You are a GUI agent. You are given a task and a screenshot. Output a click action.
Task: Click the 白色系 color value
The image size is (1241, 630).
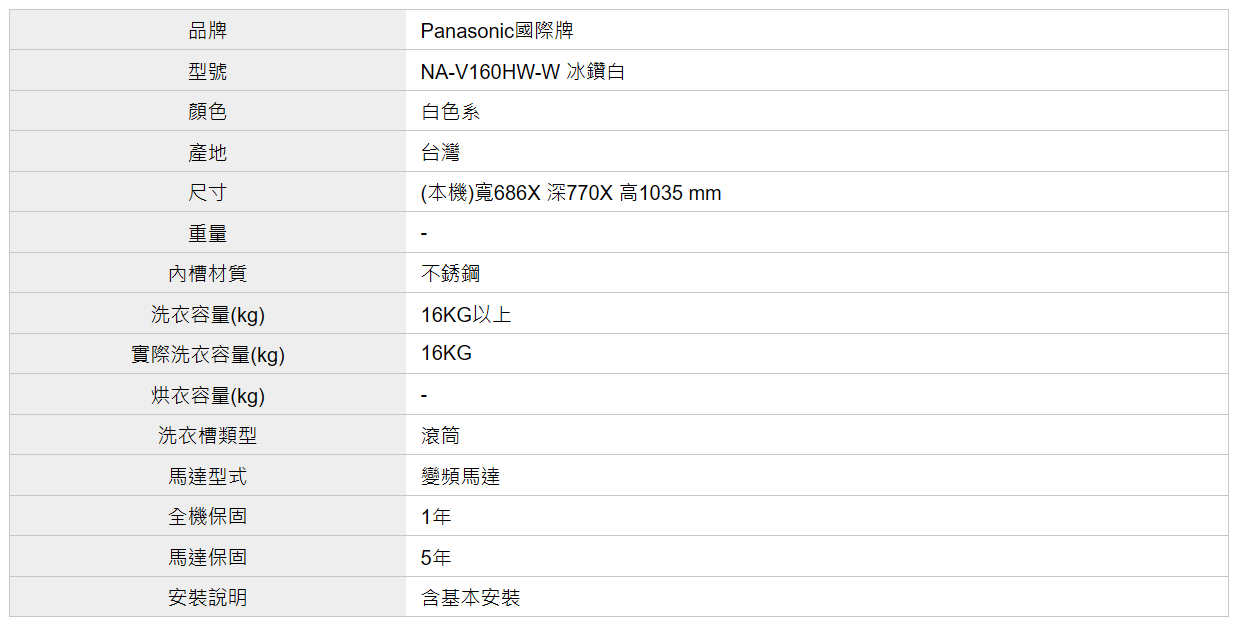click(x=450, y=112)
